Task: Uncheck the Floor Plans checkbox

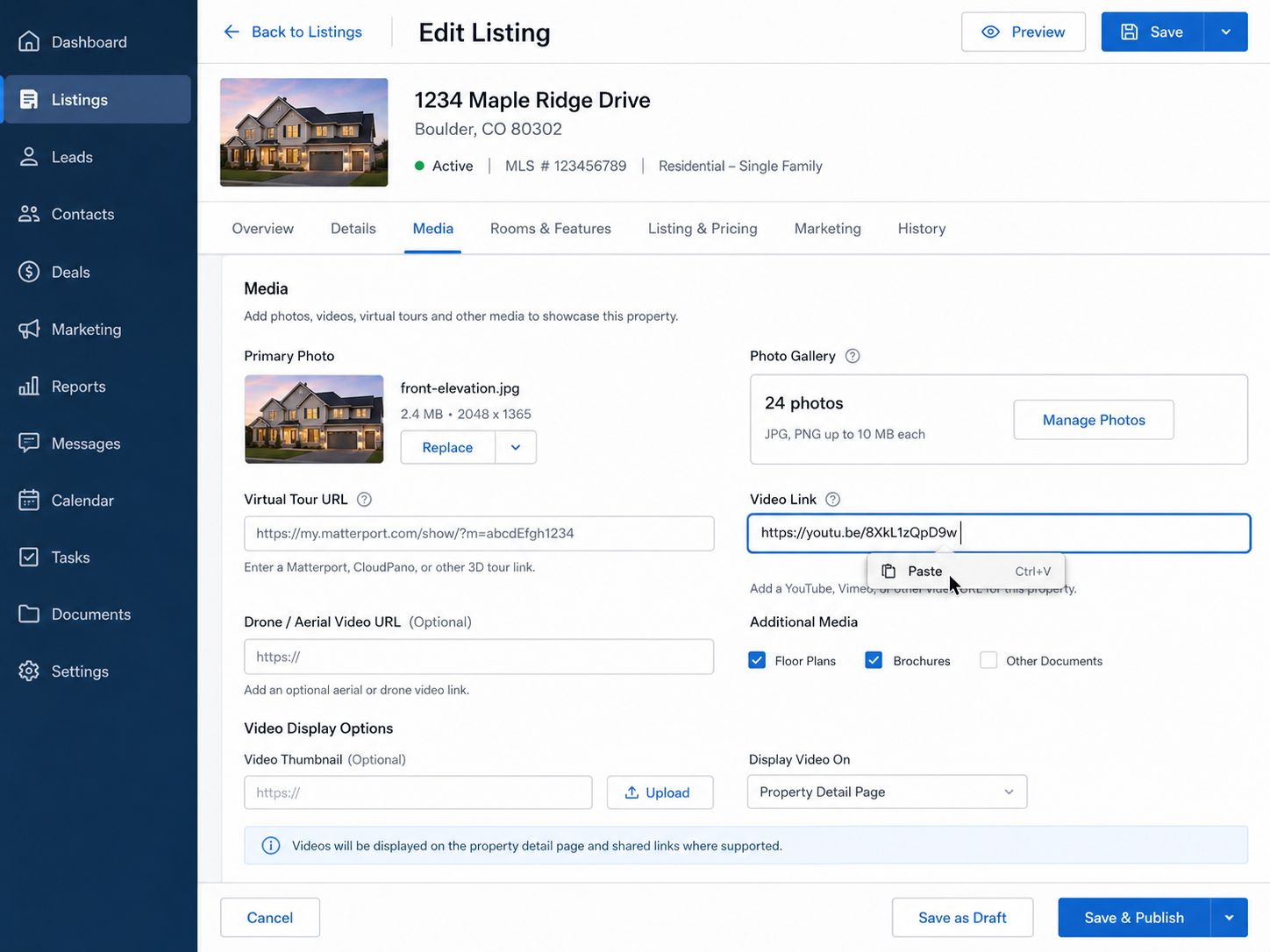Action: 757,660
